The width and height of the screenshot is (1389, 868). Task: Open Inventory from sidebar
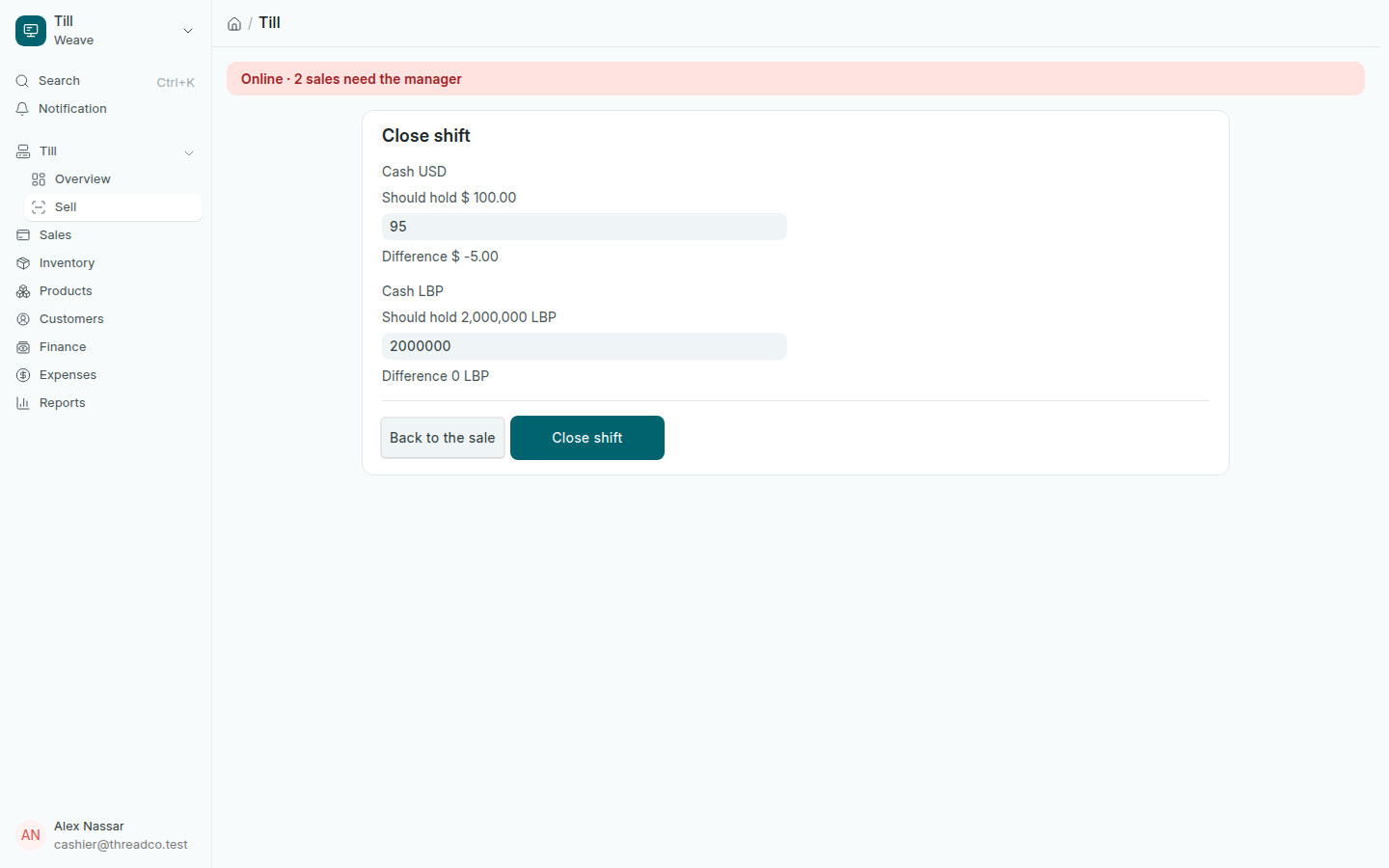click(x=105, y=263)
